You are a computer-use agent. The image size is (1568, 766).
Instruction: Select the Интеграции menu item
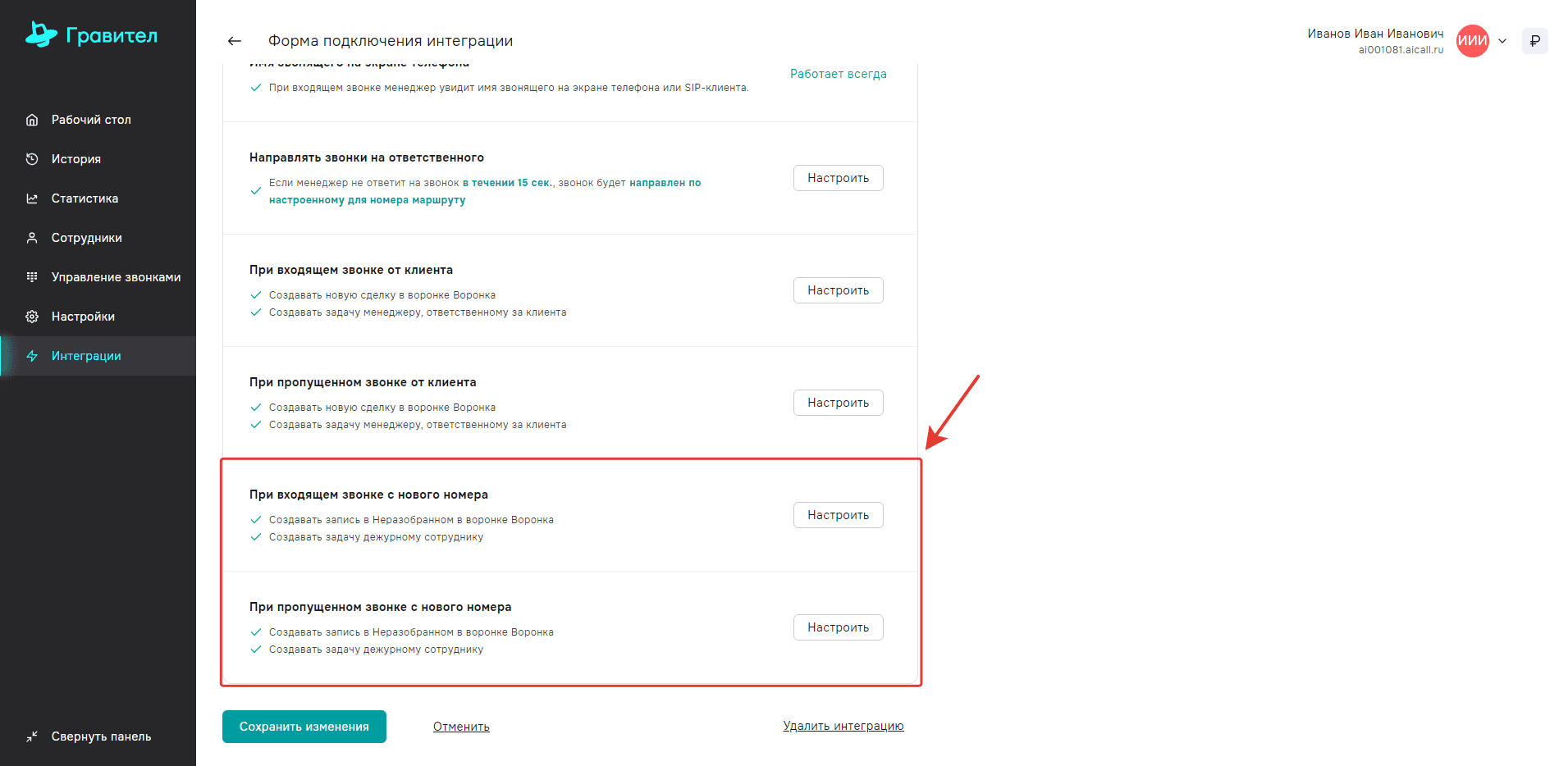[x=86, y=356]
